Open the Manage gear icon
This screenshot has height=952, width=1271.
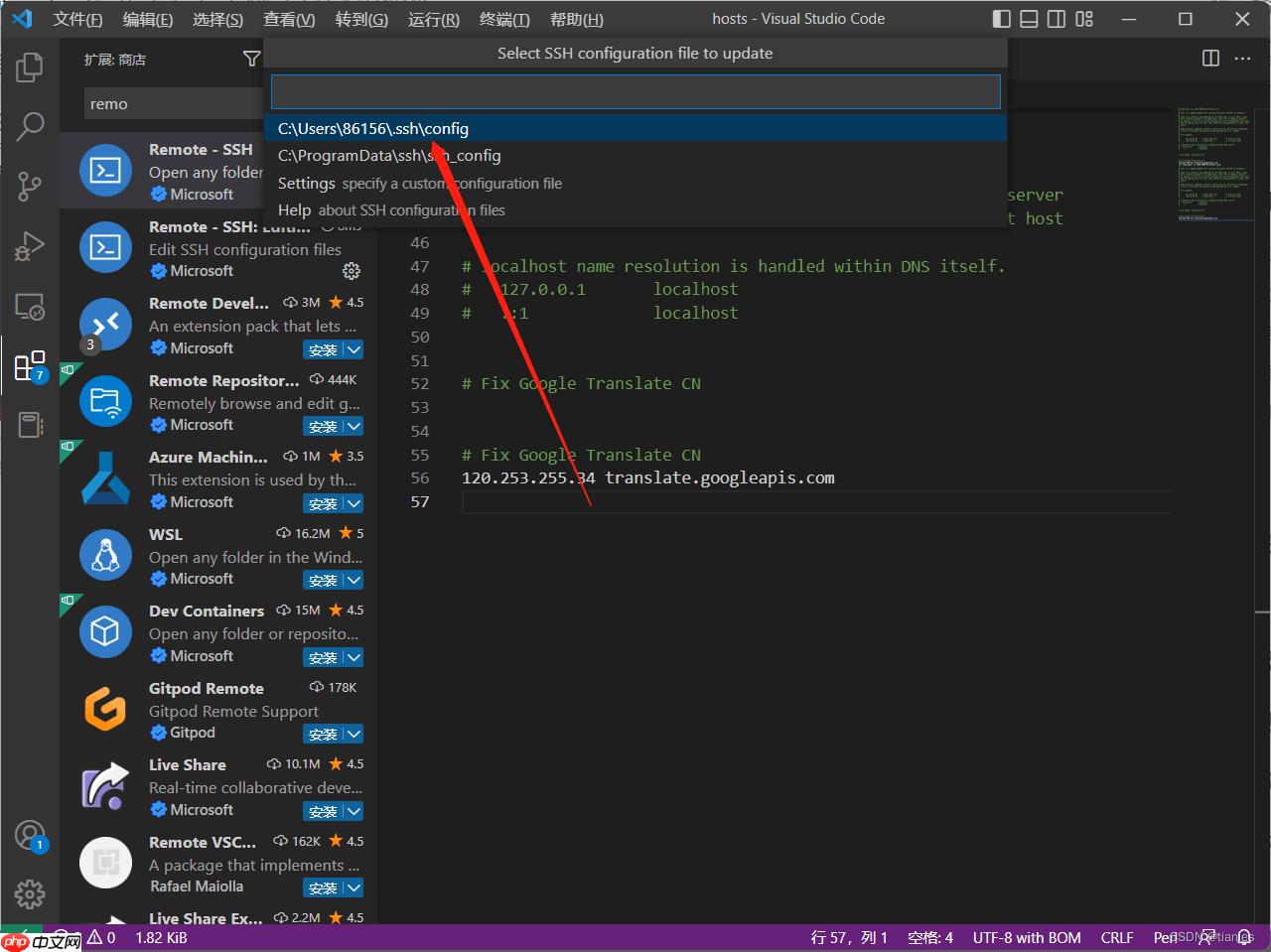point(30,893)
